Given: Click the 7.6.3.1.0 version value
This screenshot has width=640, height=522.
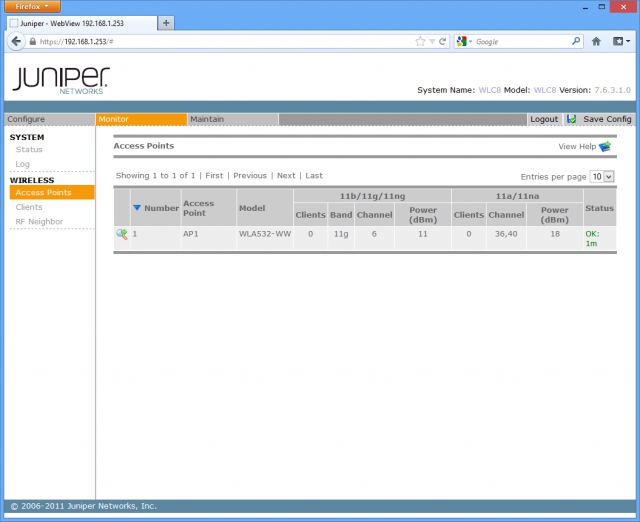Looking at the screenshot, I should pos(613,90).
